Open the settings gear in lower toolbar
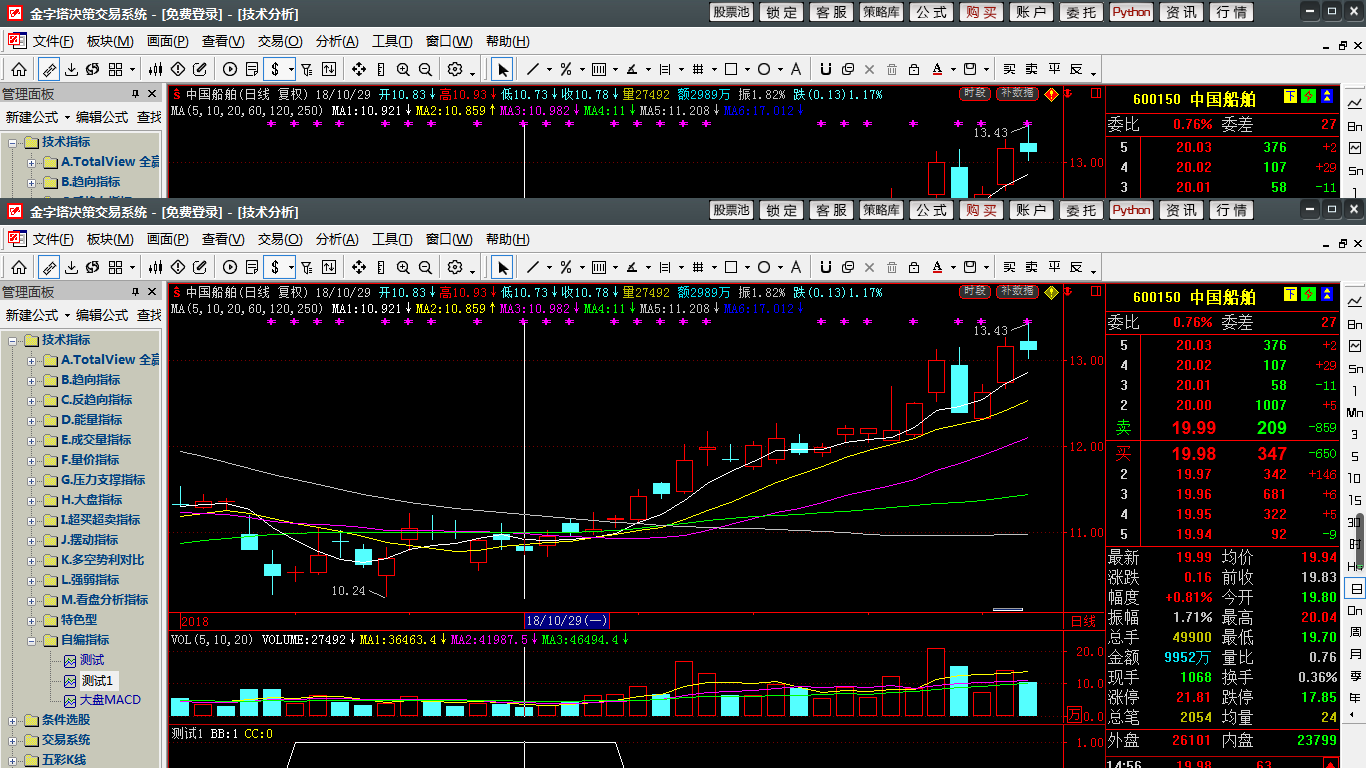This screenshot has width=1366, height=768. [455, 267]
